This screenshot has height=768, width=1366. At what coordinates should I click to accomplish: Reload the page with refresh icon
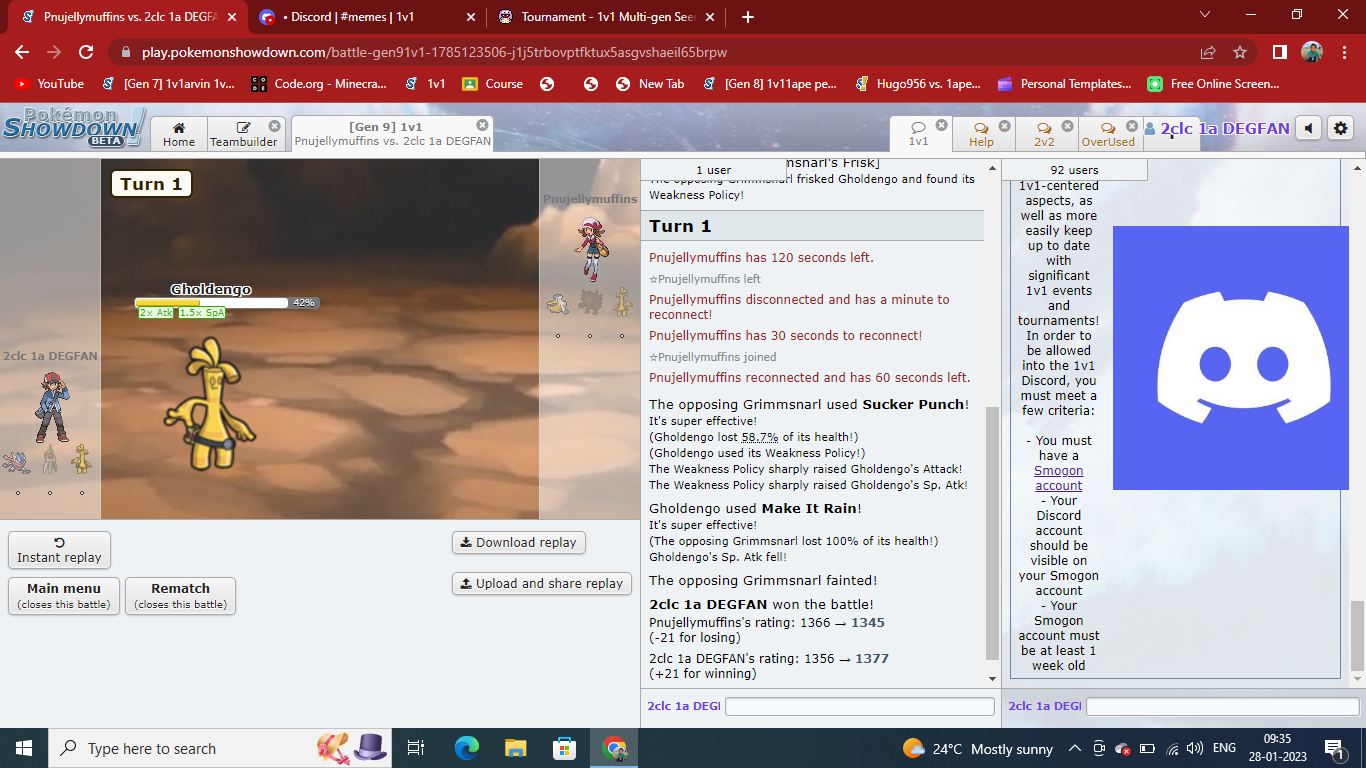[86, 52]
